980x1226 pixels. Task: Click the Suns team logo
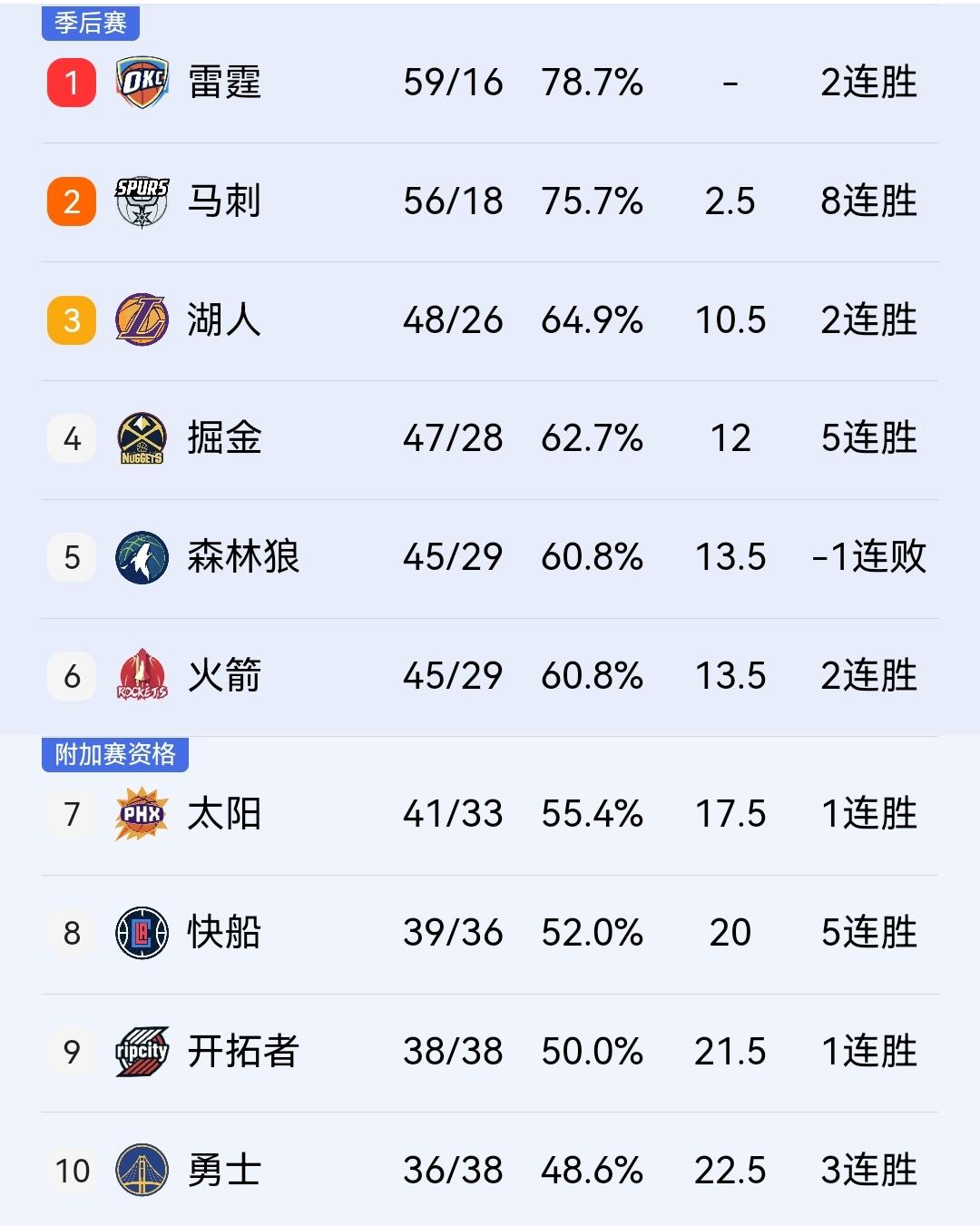[x=140, y=814]
